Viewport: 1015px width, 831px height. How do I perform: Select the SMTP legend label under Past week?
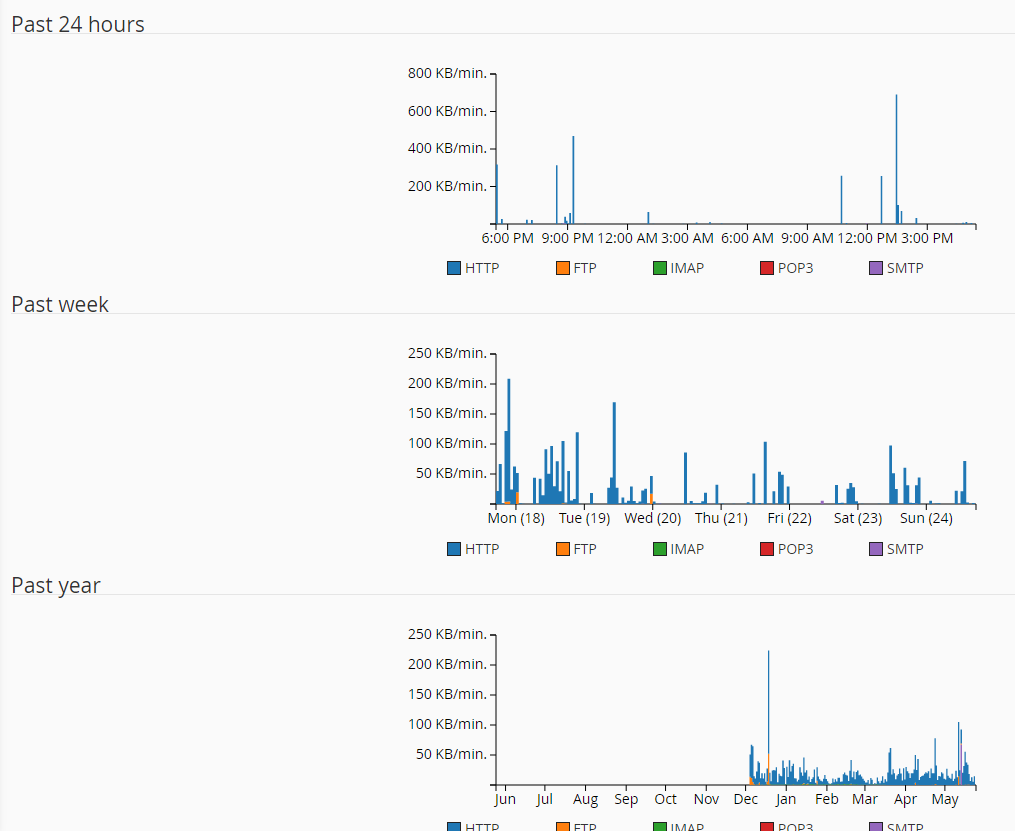[x=904, y=549]
